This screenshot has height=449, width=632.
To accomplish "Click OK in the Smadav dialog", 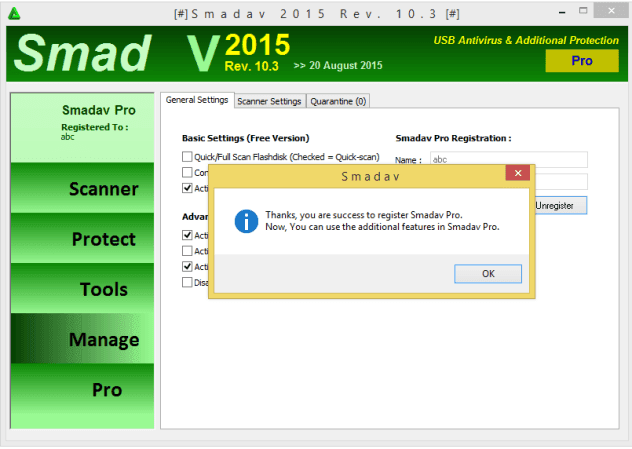I will pos(488,274).
